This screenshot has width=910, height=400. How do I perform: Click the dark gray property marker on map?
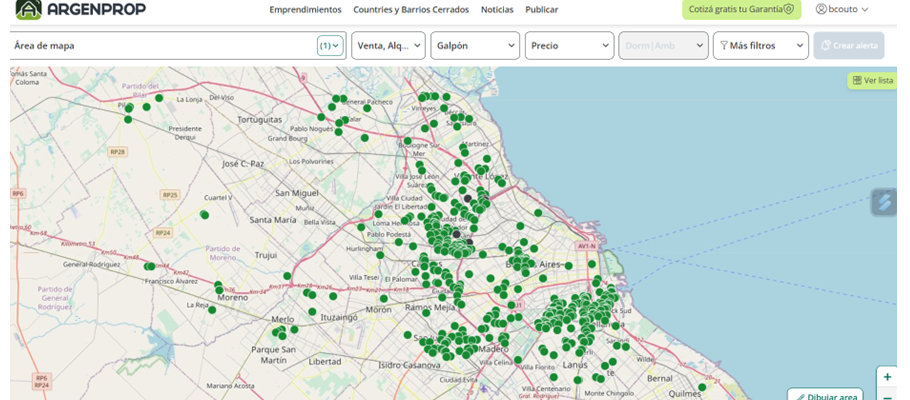click(x=467, y=199)
